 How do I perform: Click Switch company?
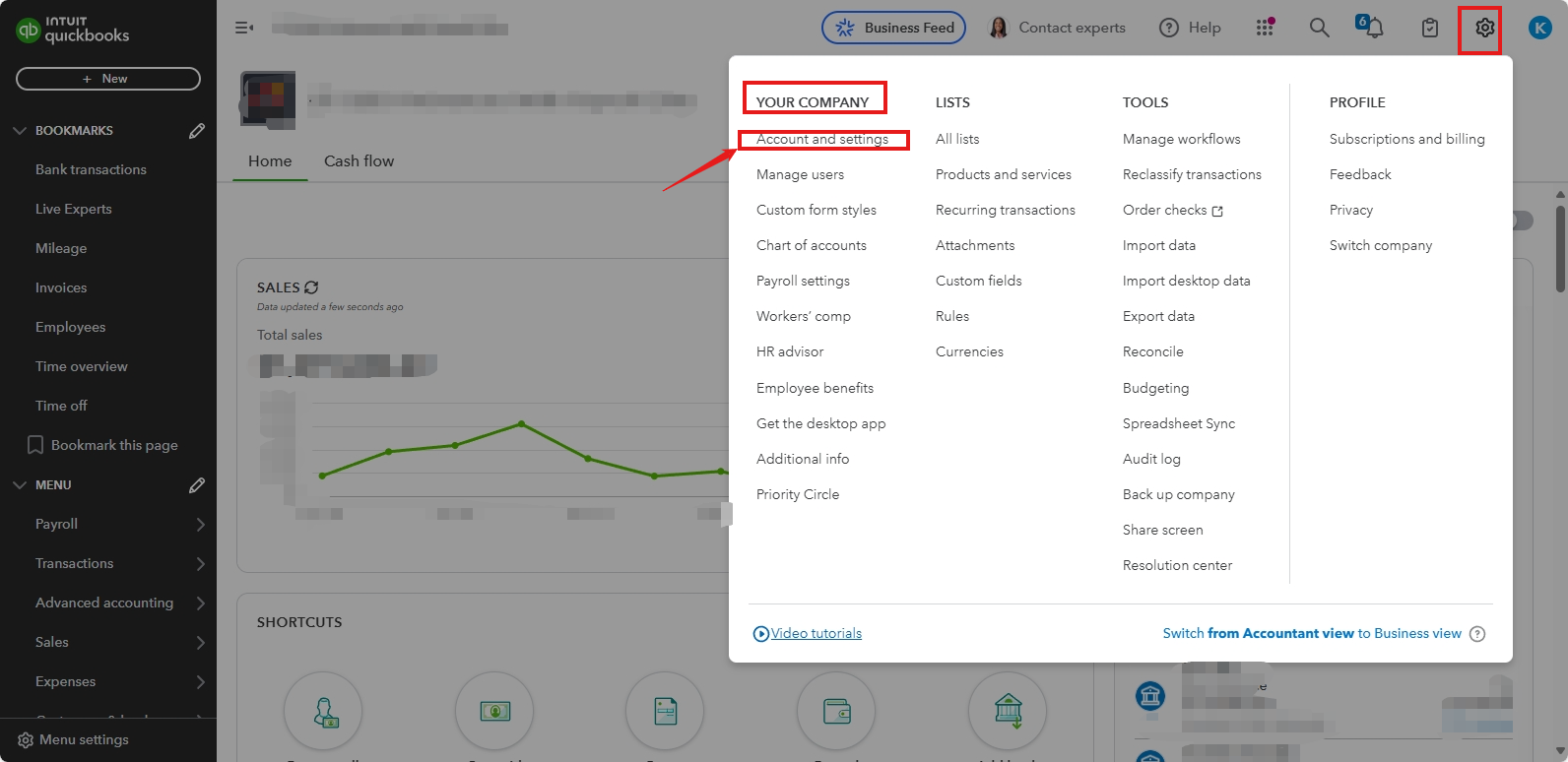[1381, 246]
